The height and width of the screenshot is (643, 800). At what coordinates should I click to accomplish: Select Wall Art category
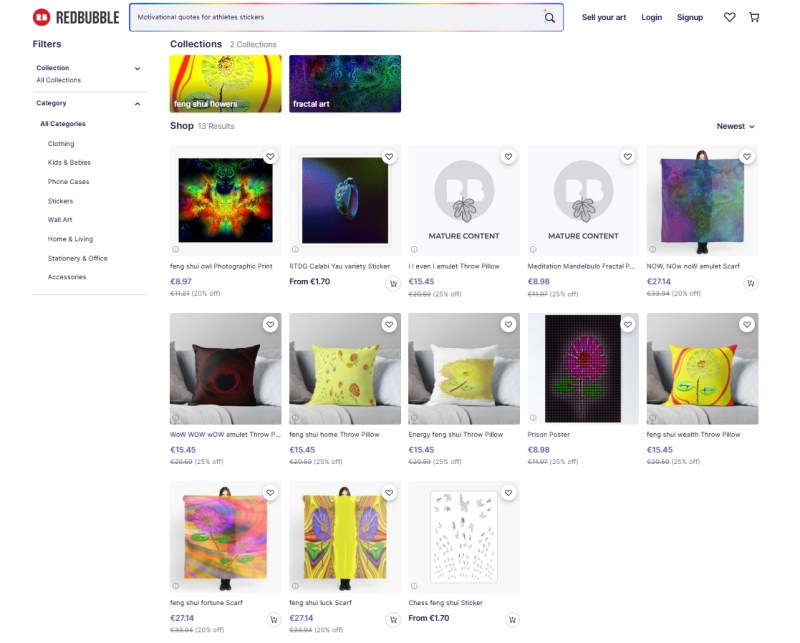[60, 220]
